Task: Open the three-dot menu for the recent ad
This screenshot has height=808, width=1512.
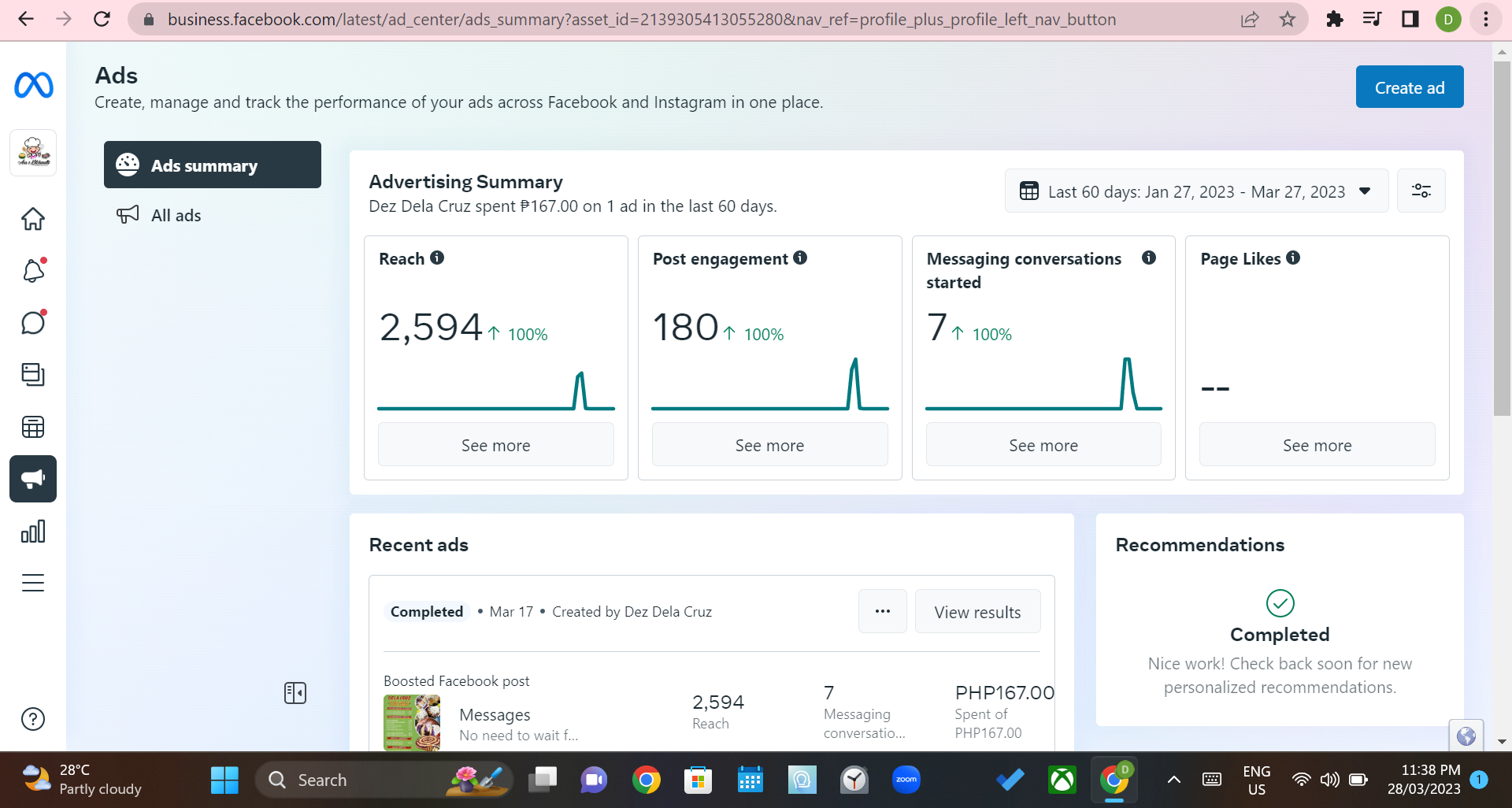Action: pyautogui.click(x=883, y=611)
